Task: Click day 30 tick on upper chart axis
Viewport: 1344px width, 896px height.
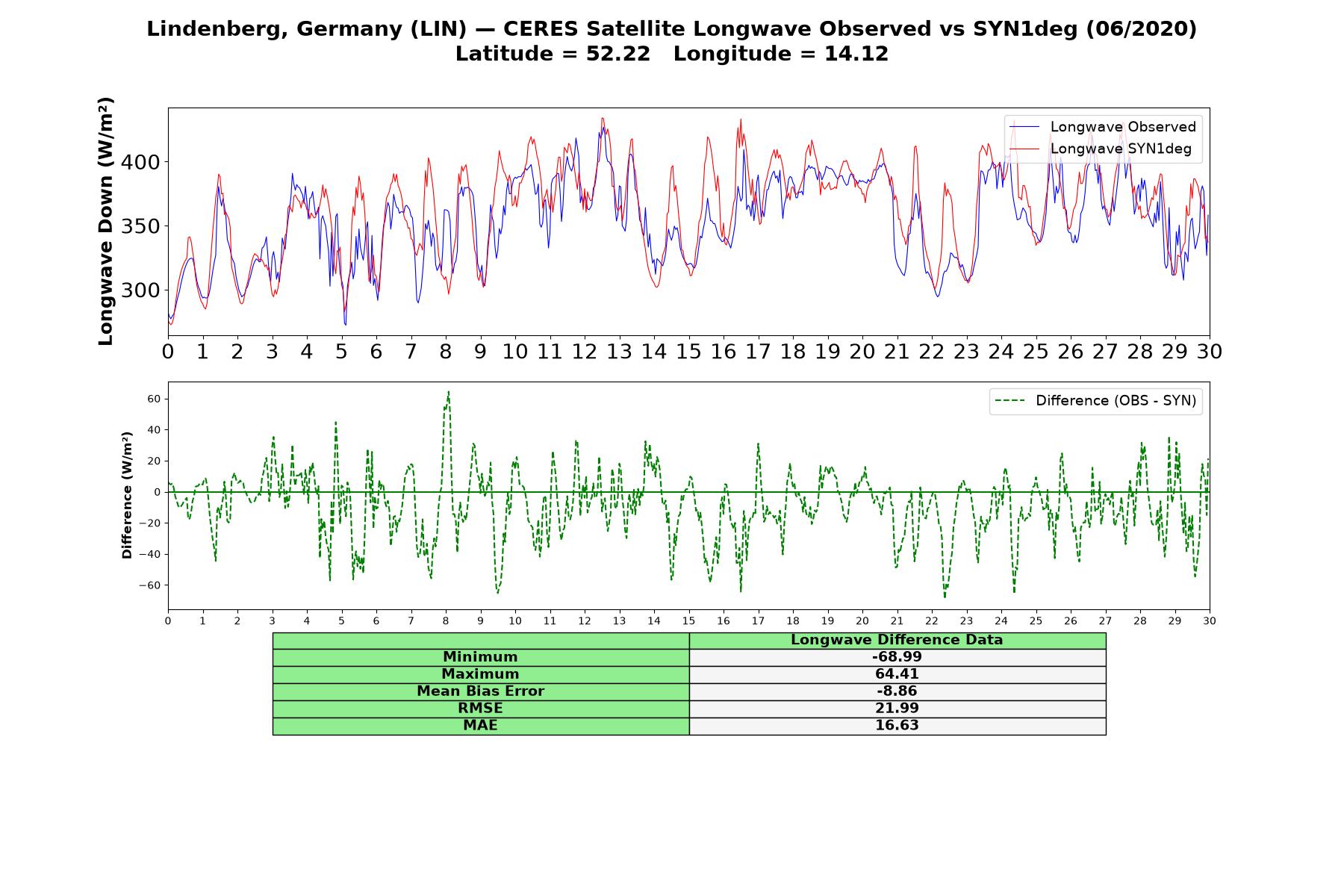Action: pyautogui.click(x=1209, y=352)
